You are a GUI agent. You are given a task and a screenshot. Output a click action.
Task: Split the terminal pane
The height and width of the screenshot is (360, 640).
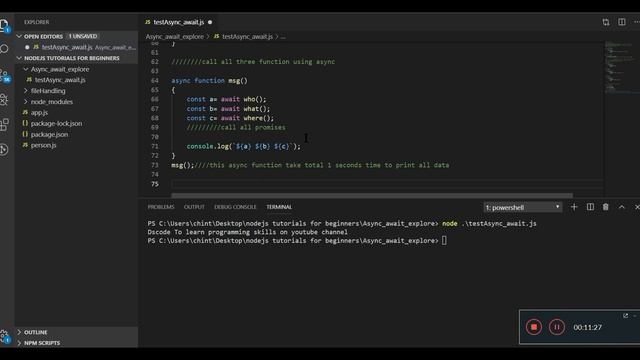590,207
